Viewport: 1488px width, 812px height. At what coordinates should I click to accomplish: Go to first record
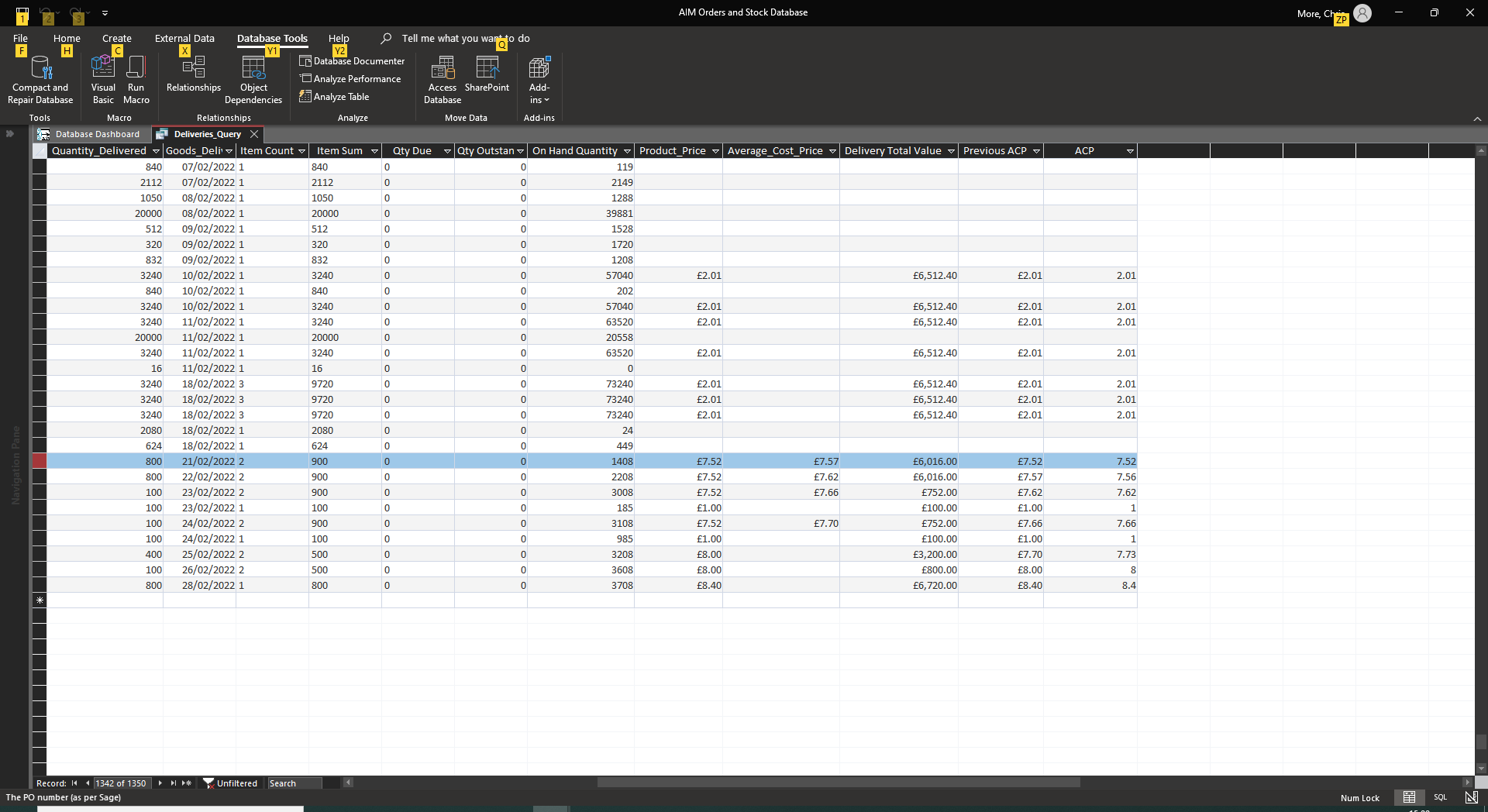(74, 783)
